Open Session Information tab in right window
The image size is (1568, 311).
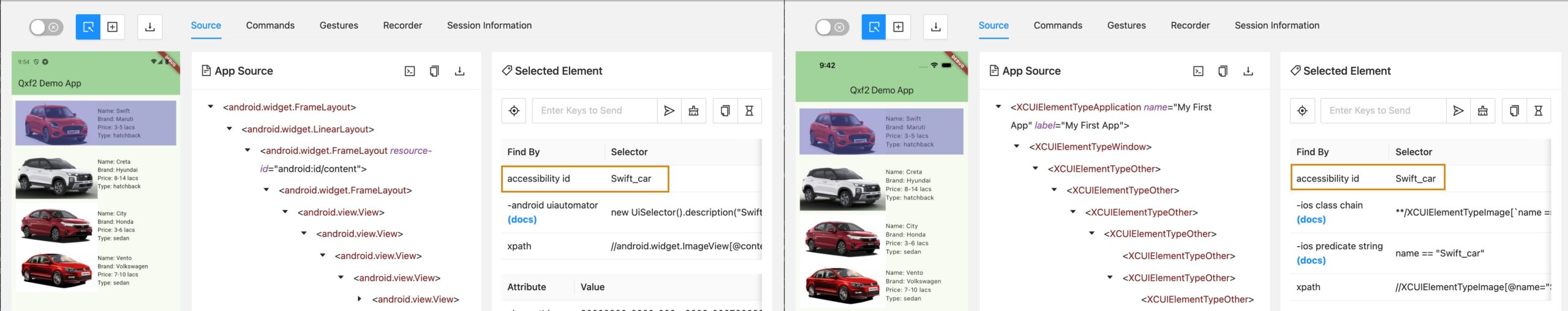pyautogui.click(x=1277, y=26)
